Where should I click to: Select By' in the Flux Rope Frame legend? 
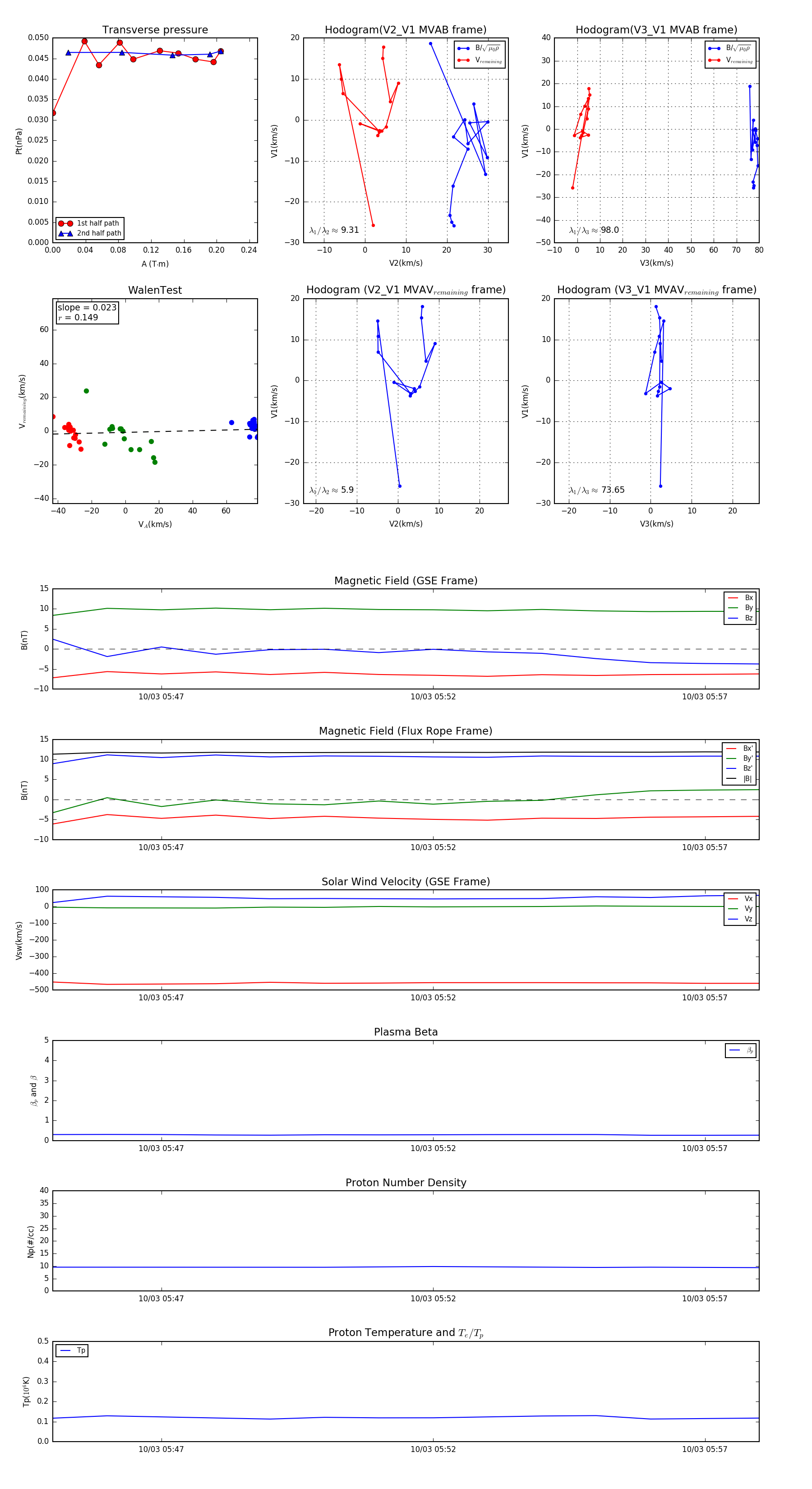pos(740,758)
